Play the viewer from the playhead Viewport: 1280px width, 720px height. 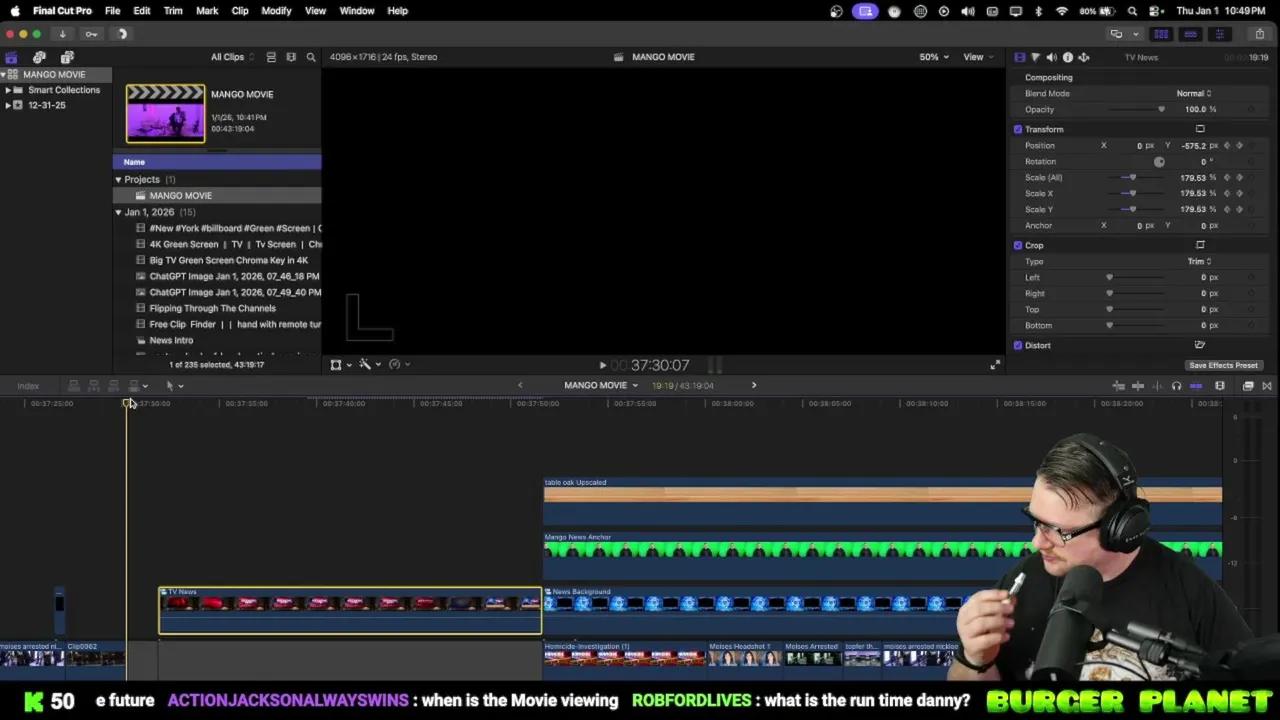(602, 366)
